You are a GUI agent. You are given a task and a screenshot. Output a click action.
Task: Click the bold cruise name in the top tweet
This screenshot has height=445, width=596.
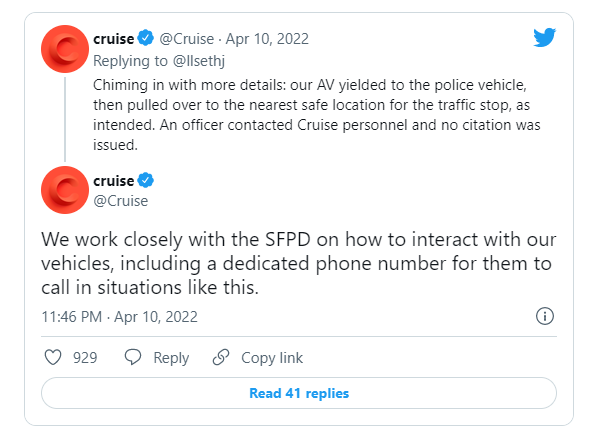(114, 39)
